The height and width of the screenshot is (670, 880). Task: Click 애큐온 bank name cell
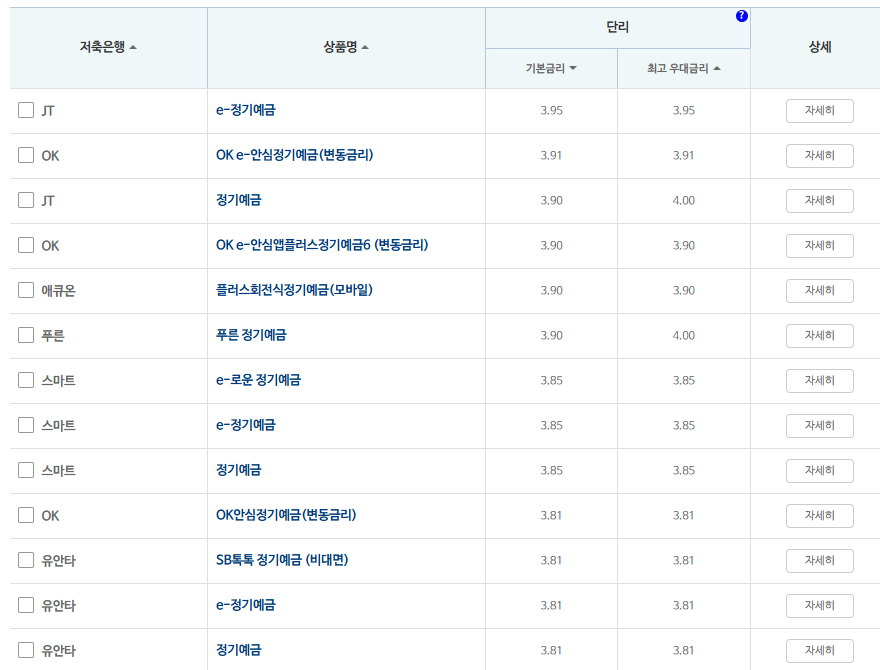[x=58, y=291]
